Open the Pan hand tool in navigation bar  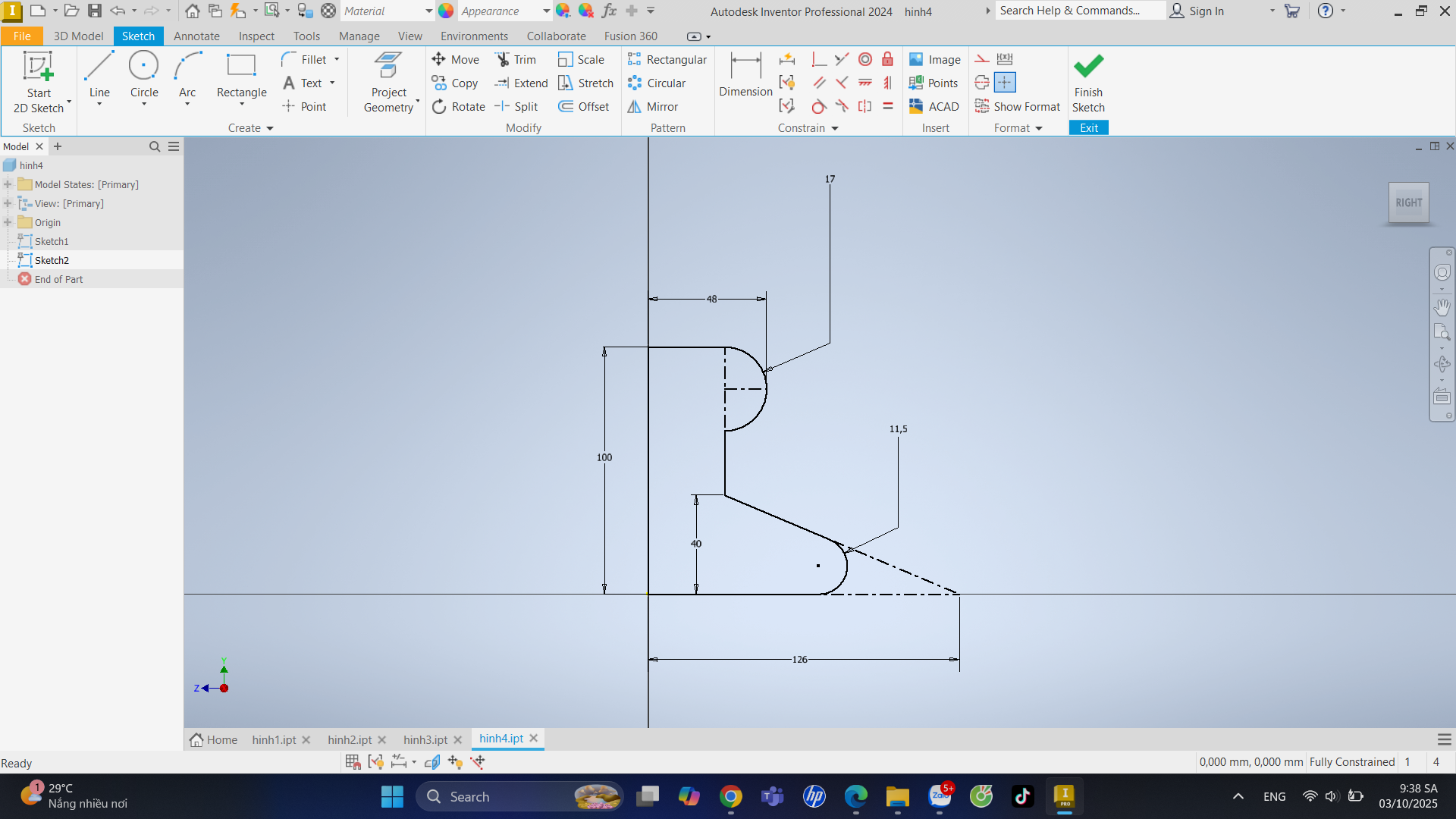(x=1442, y=307)
